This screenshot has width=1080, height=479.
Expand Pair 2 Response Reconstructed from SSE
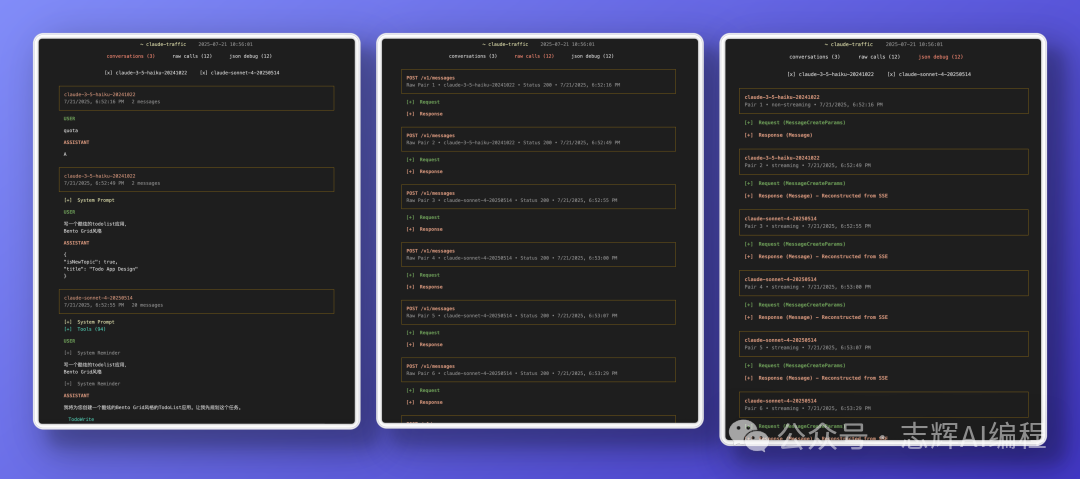[816, 196]
